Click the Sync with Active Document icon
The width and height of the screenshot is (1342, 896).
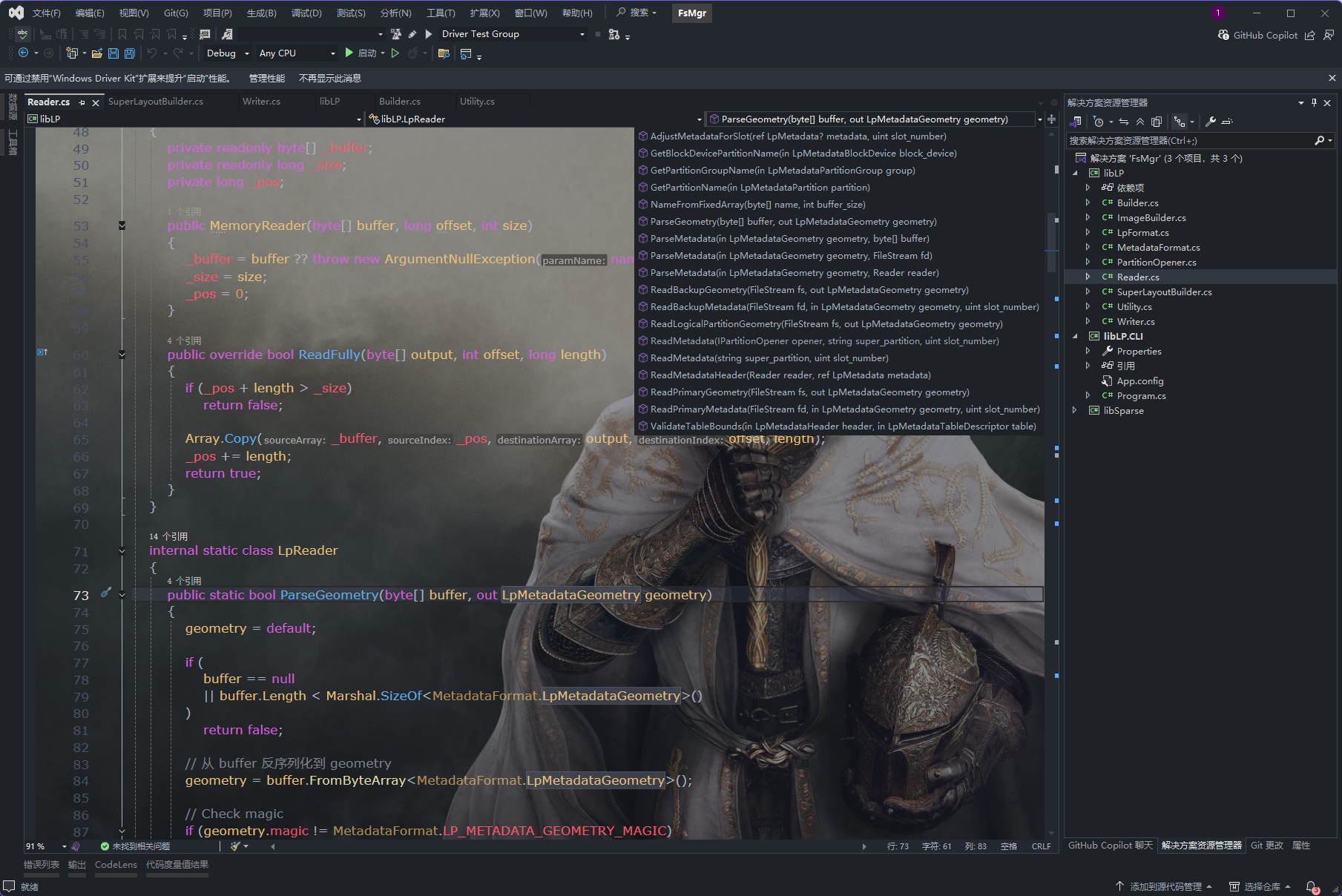coord(1124,122)
